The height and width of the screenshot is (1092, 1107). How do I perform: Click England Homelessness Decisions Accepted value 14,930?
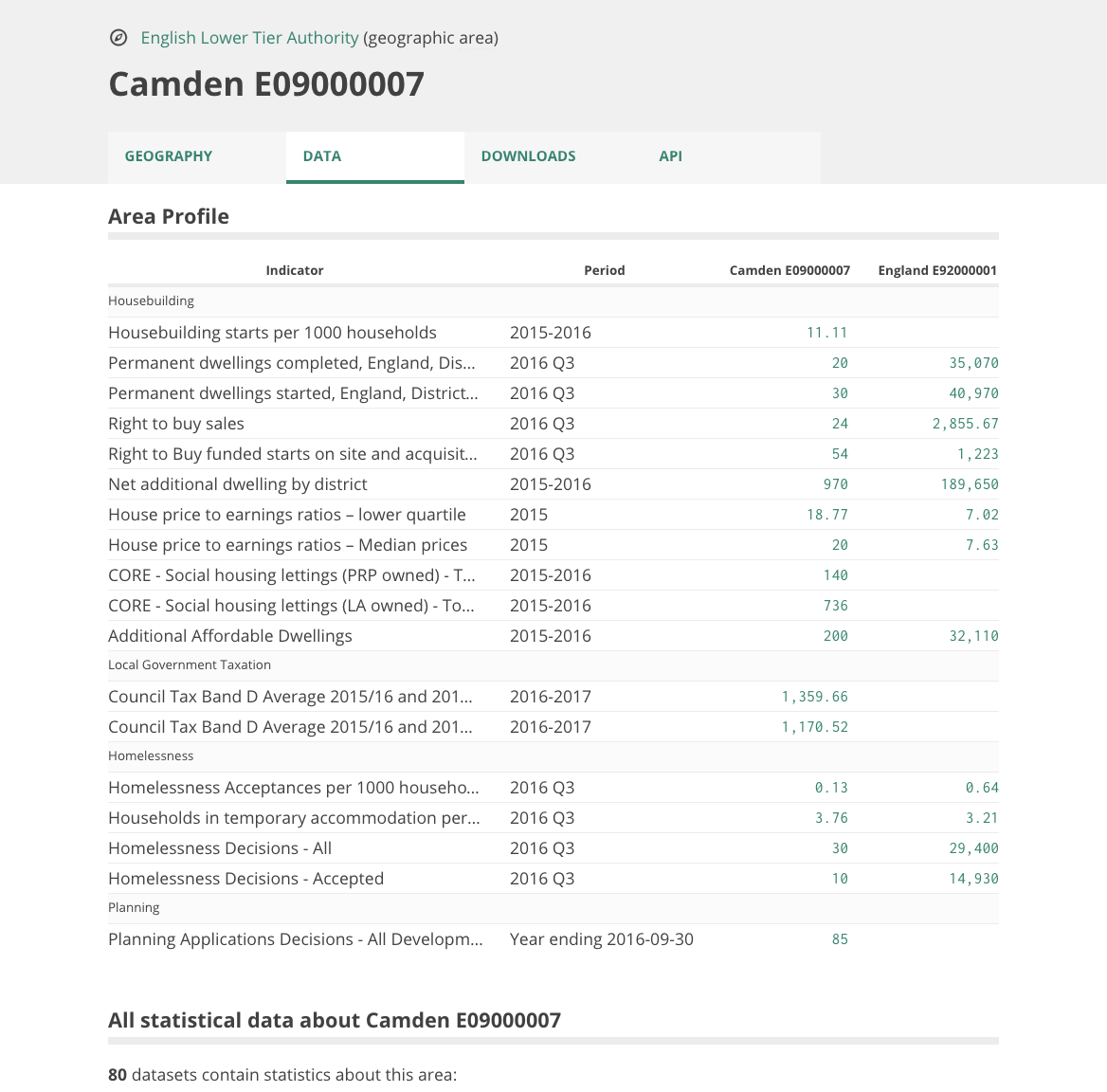[x=973, y=879]
